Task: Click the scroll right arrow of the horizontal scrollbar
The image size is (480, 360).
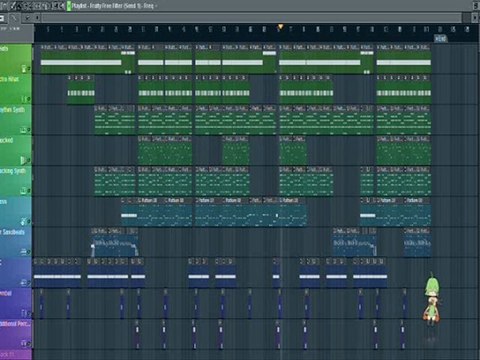Action: tap(475, 18)
